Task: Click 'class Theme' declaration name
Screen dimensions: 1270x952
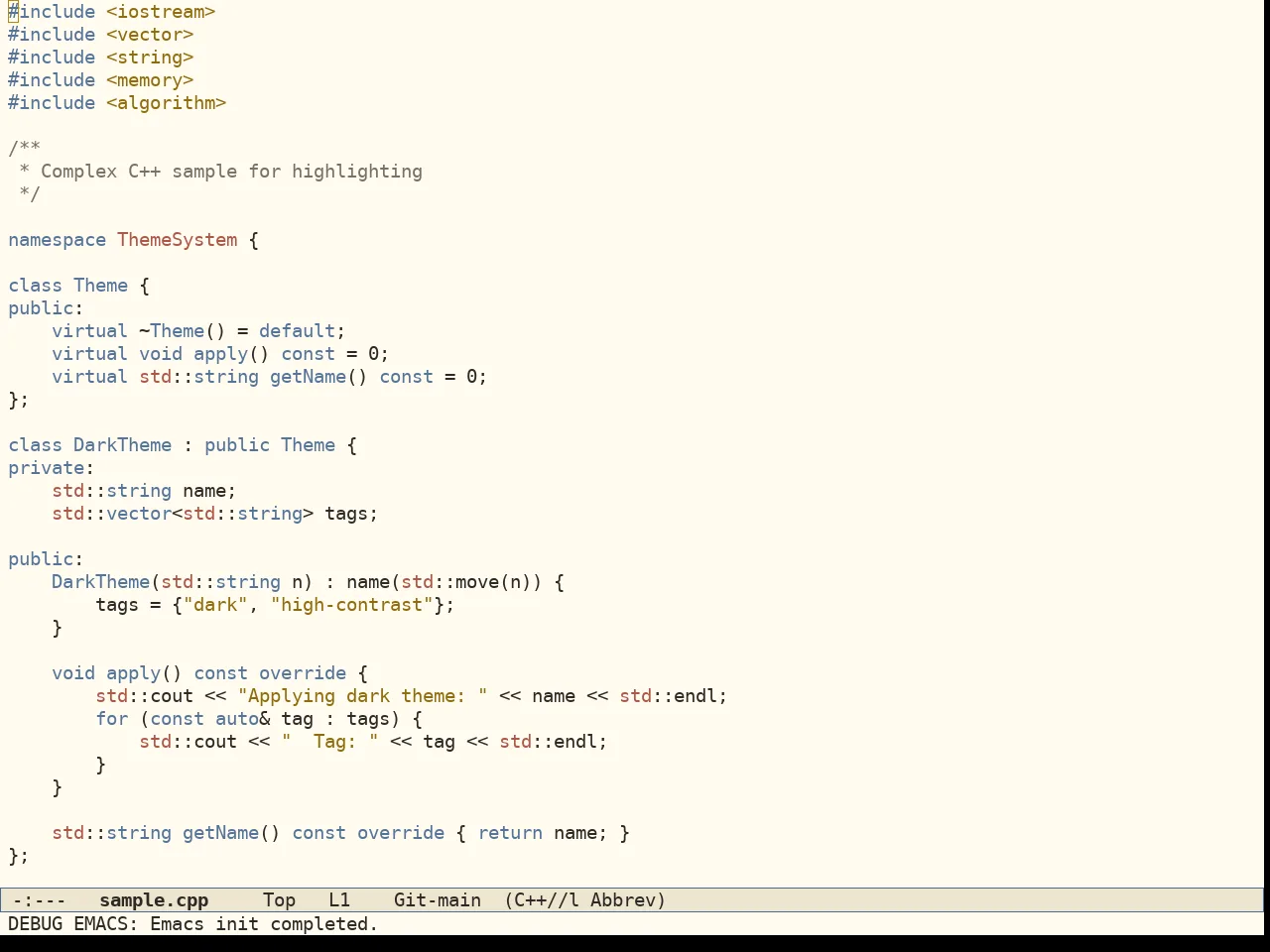Action: [x=100, y=286]
